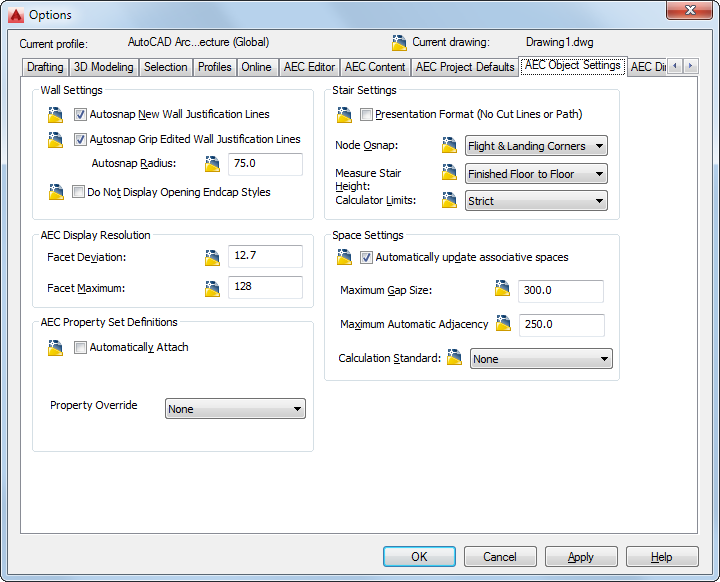Click the Facet Deviation input field
Image resolution: width=720 pixels, height=582 pixels.
pos(265,256)
